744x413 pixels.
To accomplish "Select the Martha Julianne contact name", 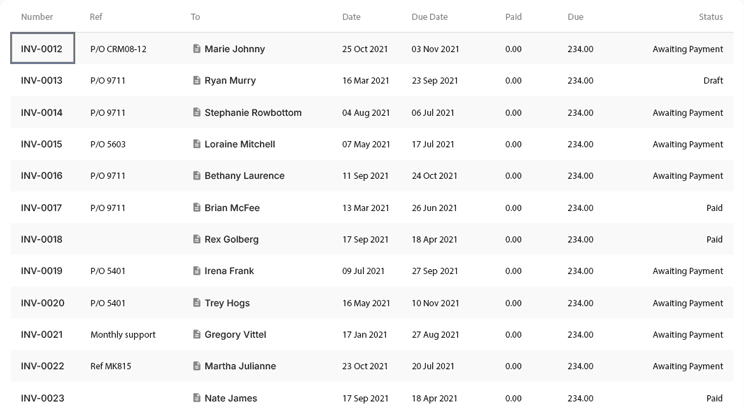I will [x=240, y=367].
